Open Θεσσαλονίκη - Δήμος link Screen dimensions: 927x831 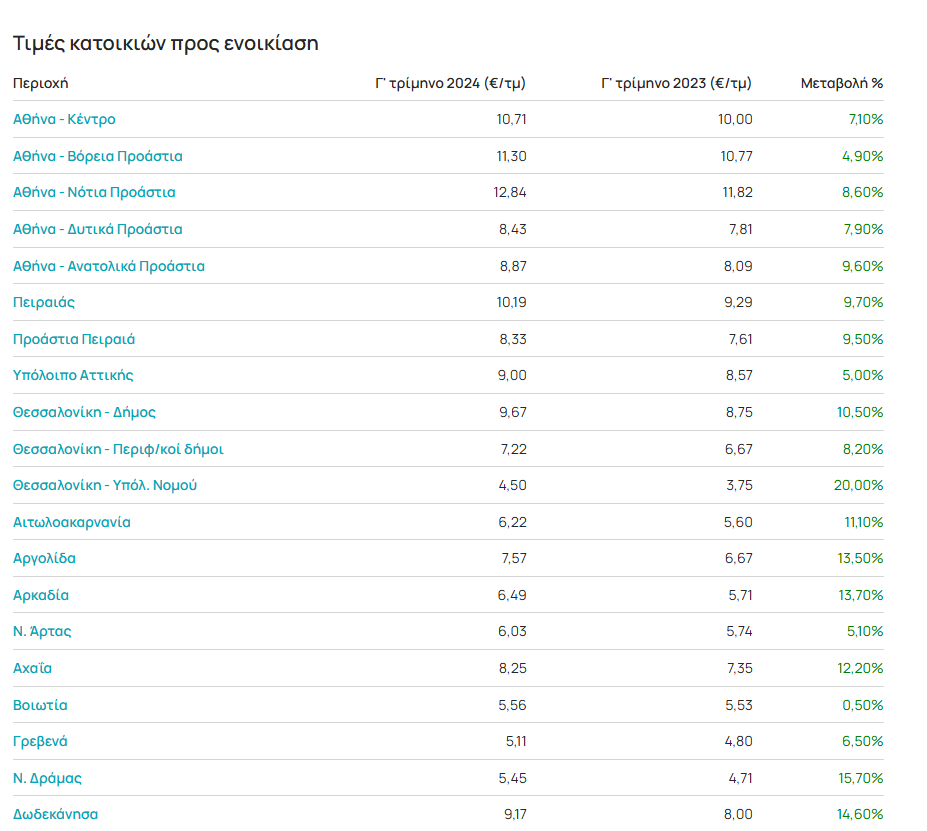point(84,412)
